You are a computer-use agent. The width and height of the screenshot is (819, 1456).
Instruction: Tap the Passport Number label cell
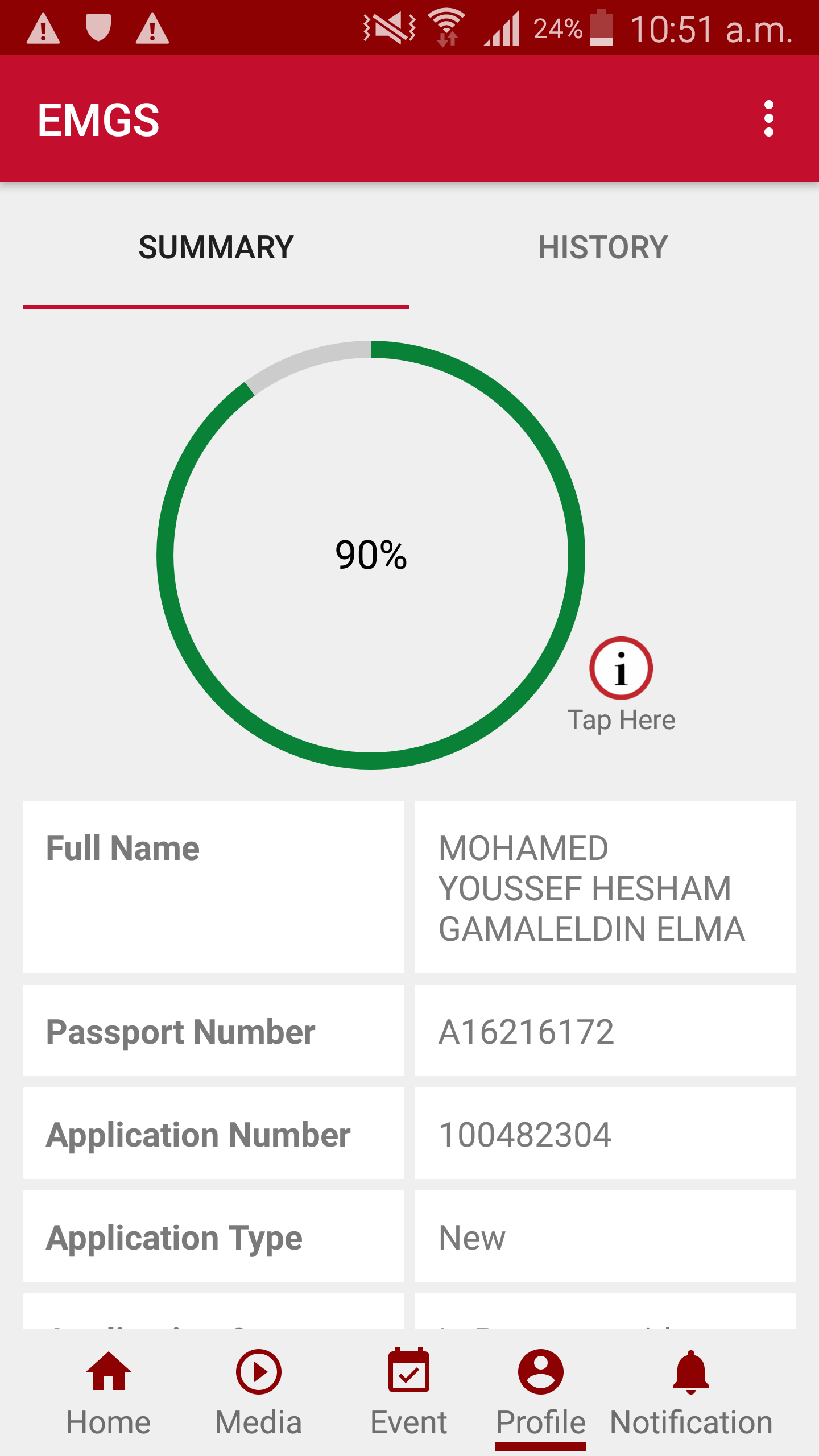pyautogui.click(x=213, y=1031)
